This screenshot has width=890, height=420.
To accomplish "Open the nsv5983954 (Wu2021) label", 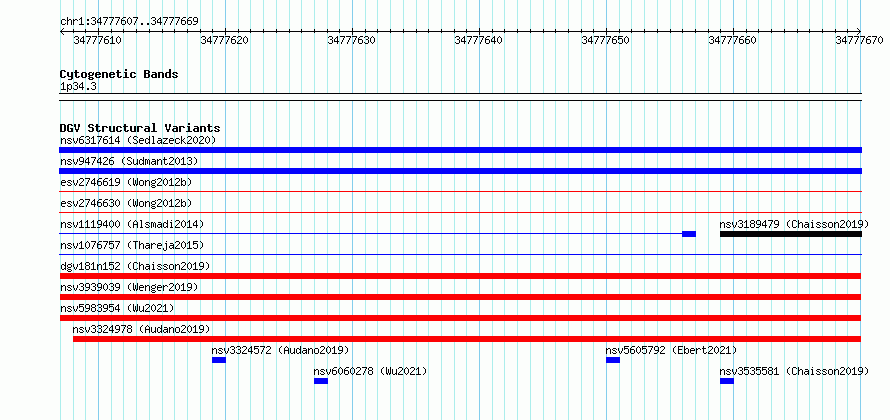I will (117, 308).
